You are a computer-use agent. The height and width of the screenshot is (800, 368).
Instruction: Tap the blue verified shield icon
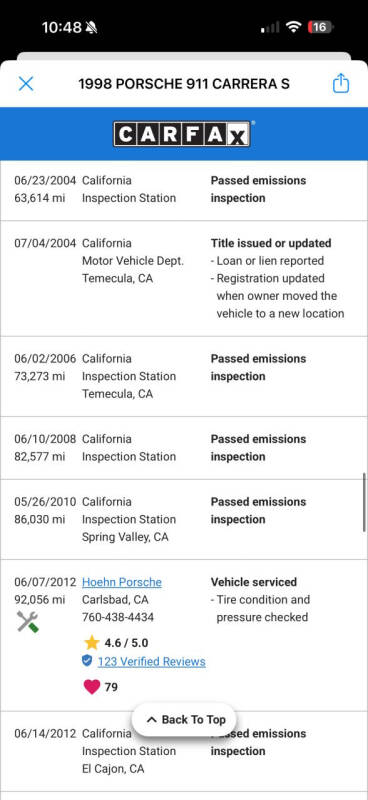click(87, 661)
